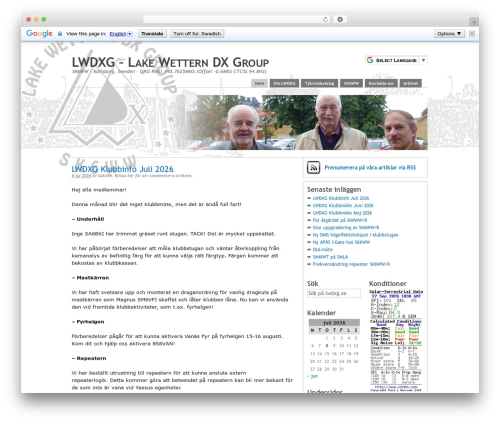The height and width of the screenshot is (423, 500).
Task: Click Turn off for: Swedish button
Action: click(x=197, y=34)
